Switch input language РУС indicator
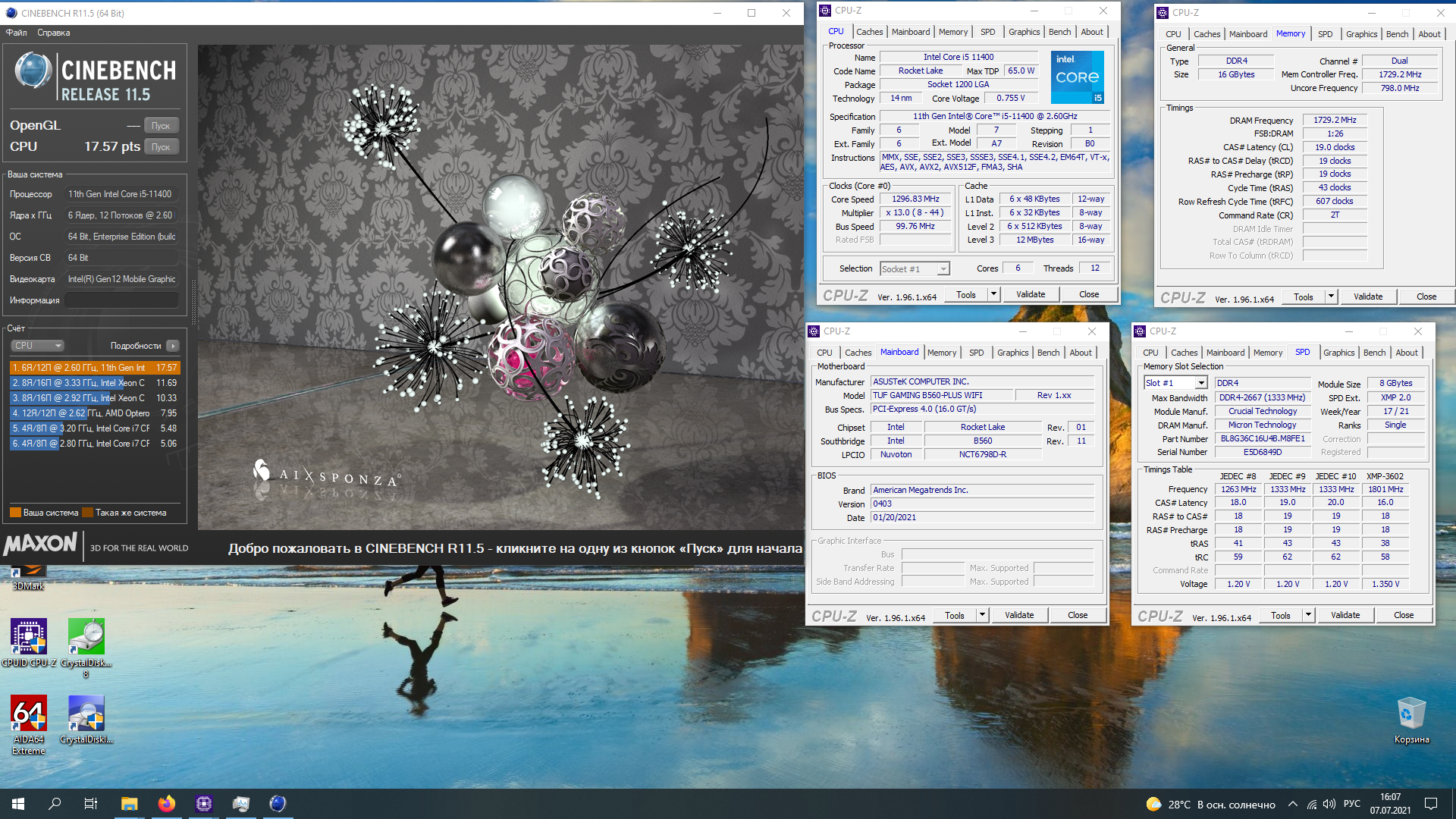Image resolution: width=1456 pixels, height=819 pixels. point(1351,804)
